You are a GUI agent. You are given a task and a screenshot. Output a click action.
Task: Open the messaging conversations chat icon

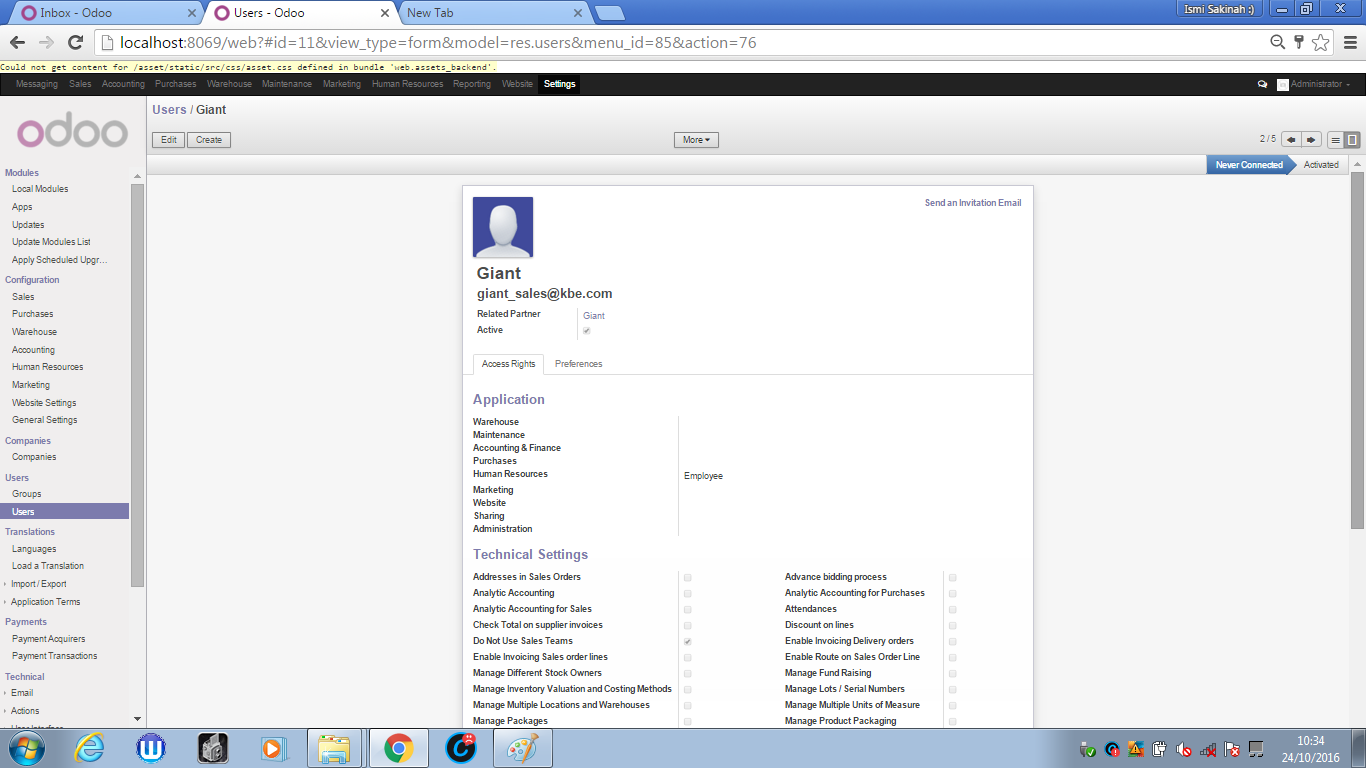(1262, 85)
